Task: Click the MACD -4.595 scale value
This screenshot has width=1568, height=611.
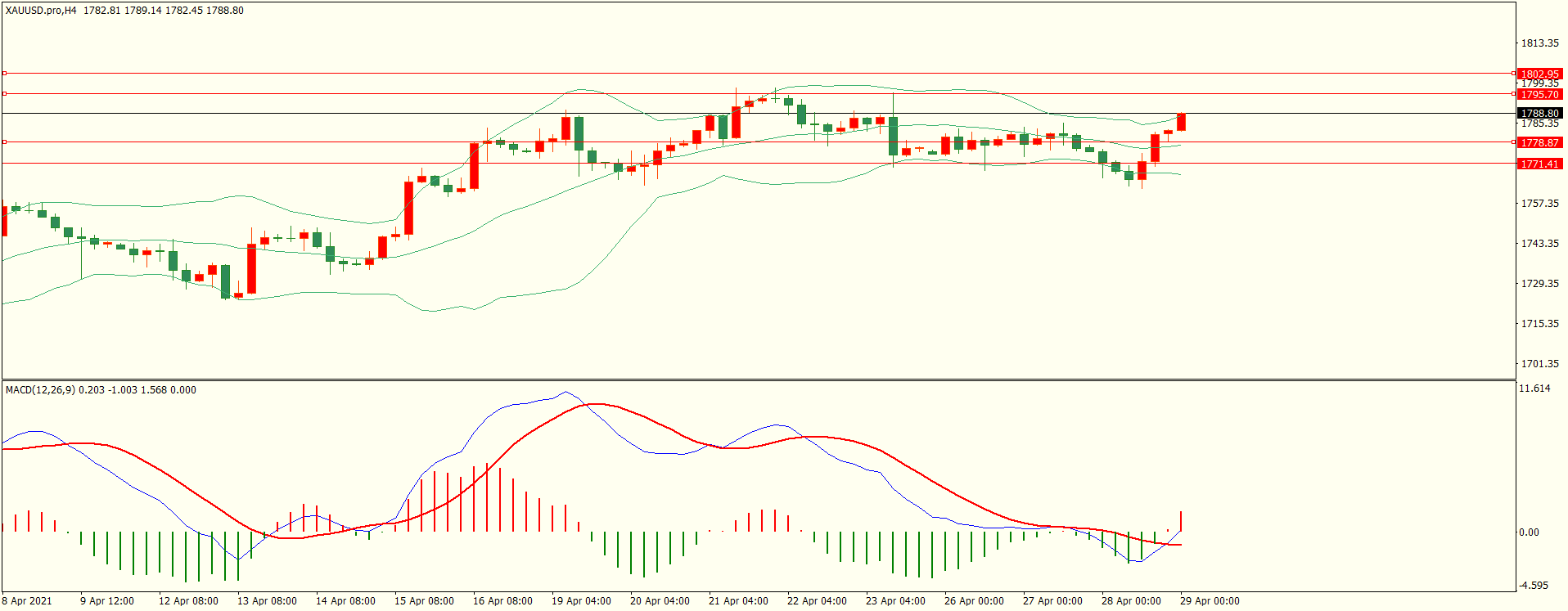Action: [1534, 586]
